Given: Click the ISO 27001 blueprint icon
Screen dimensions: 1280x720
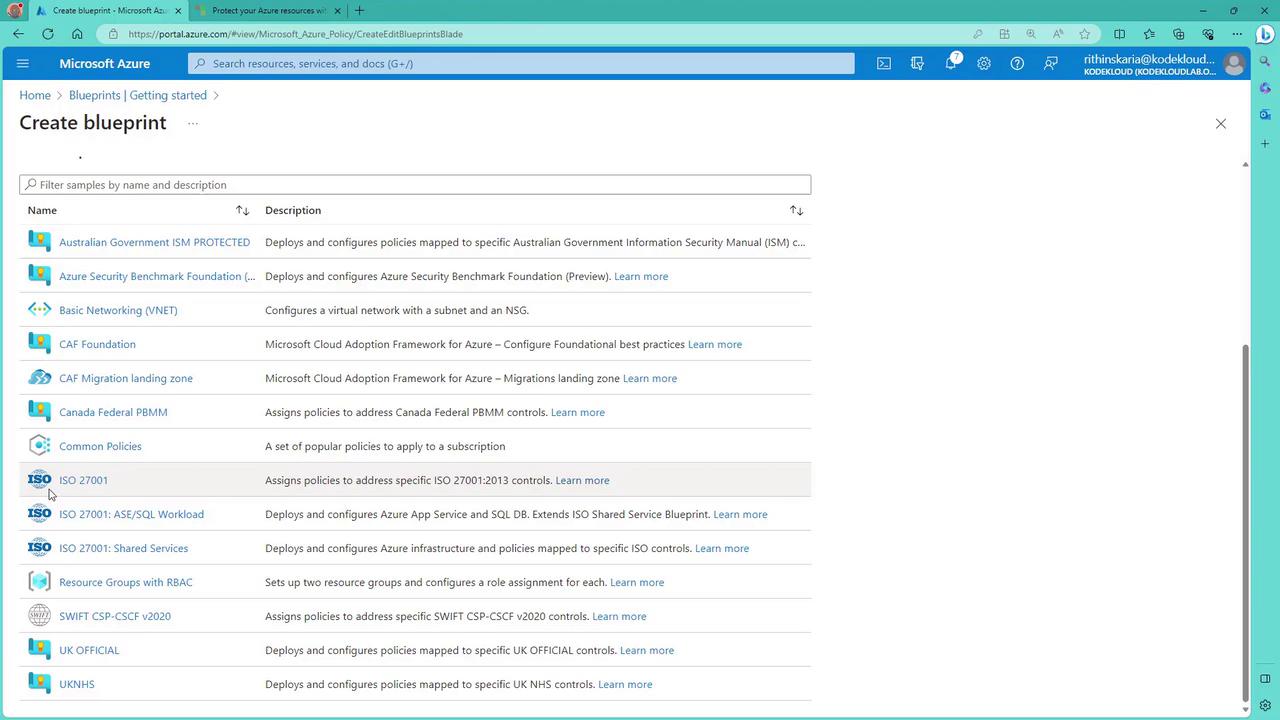Looking at the screenshot, I should (x=39, y=480).
